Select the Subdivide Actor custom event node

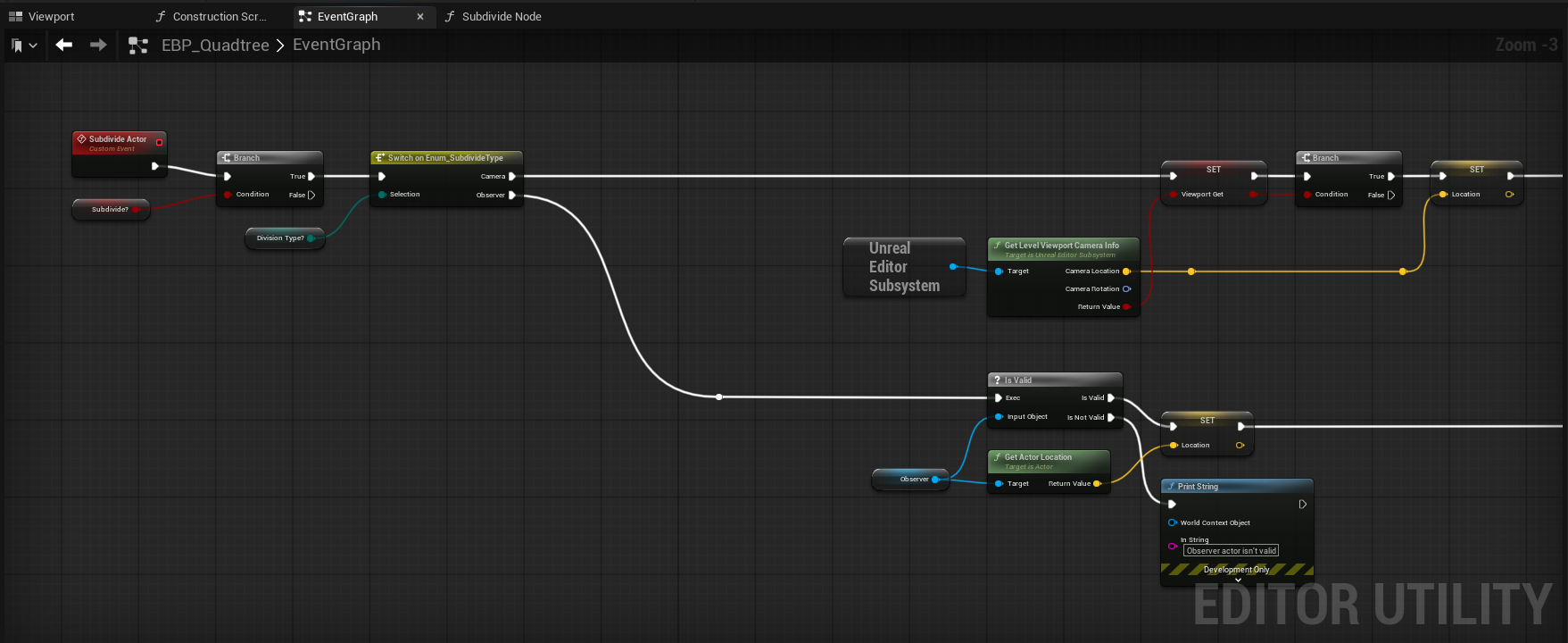[120, 154]
